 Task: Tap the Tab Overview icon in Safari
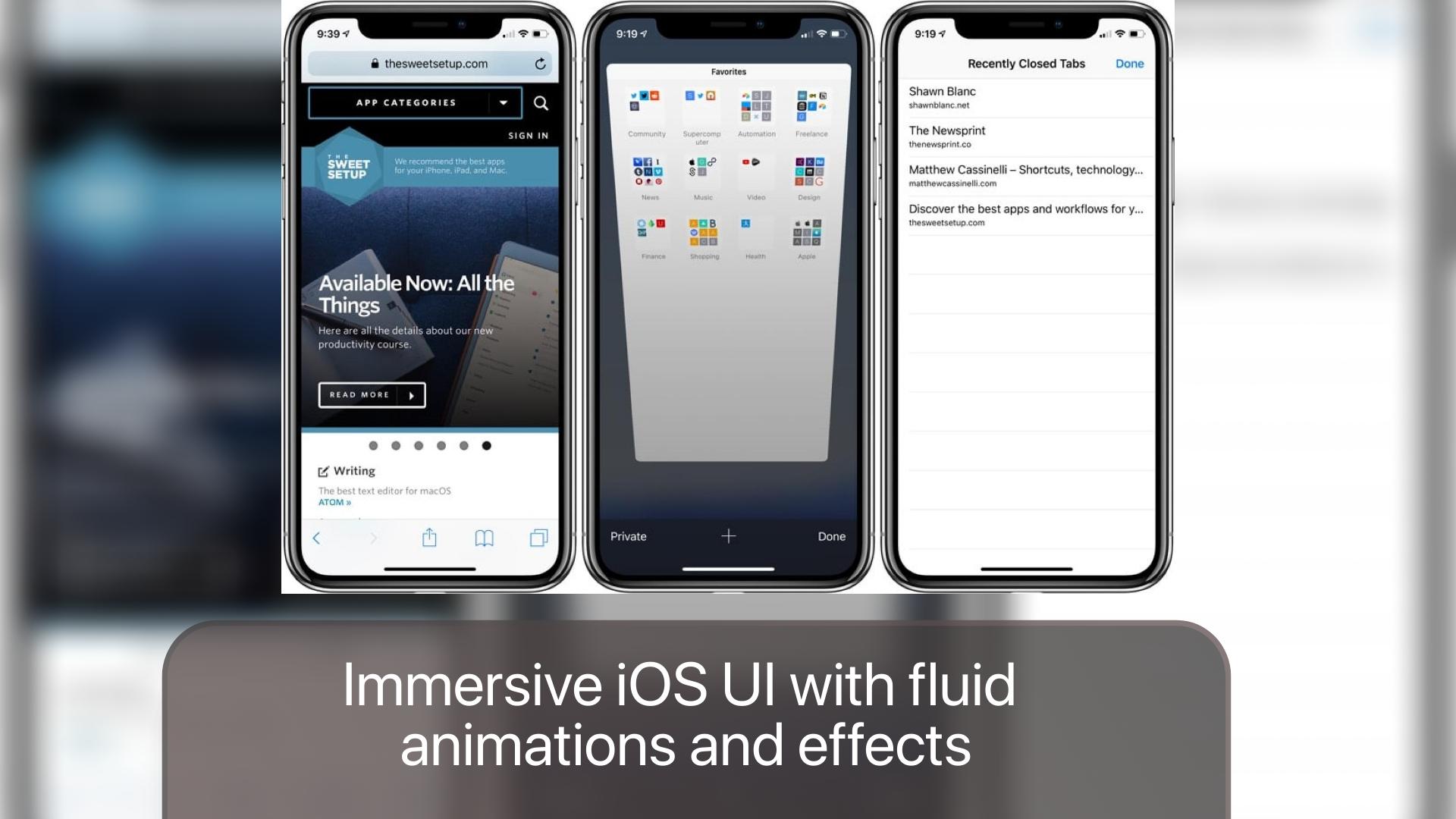point(539,537)
